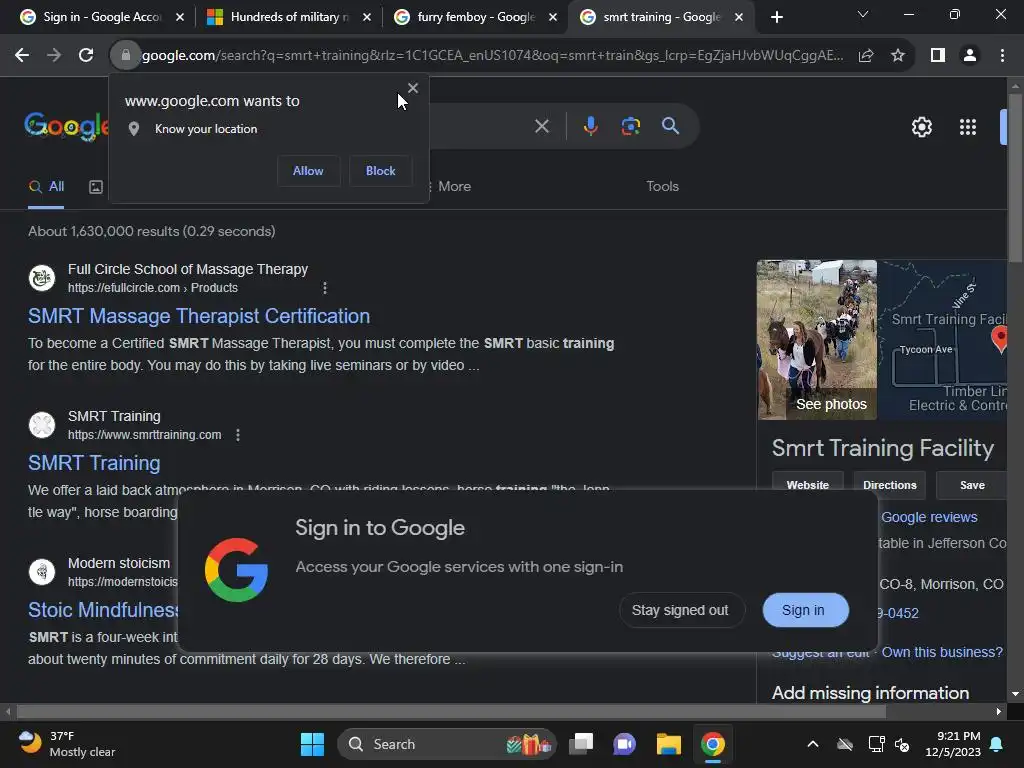
Task: Click the share page icon in address bar
Action: click(x=866, y=56)
